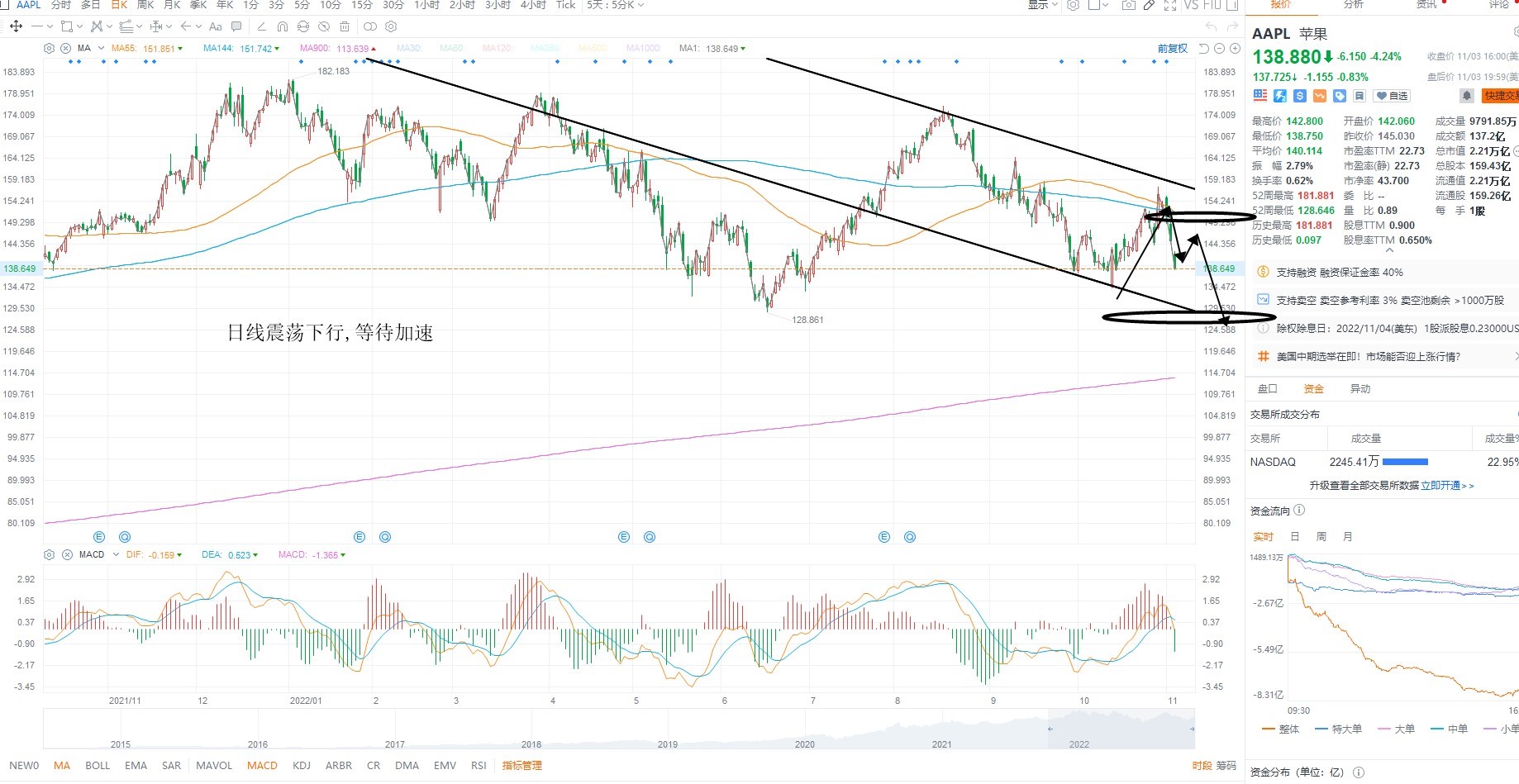Open drawing toolbar settings gear
The width and height of the screenshot is (1519, 784).
click(391, 26)
